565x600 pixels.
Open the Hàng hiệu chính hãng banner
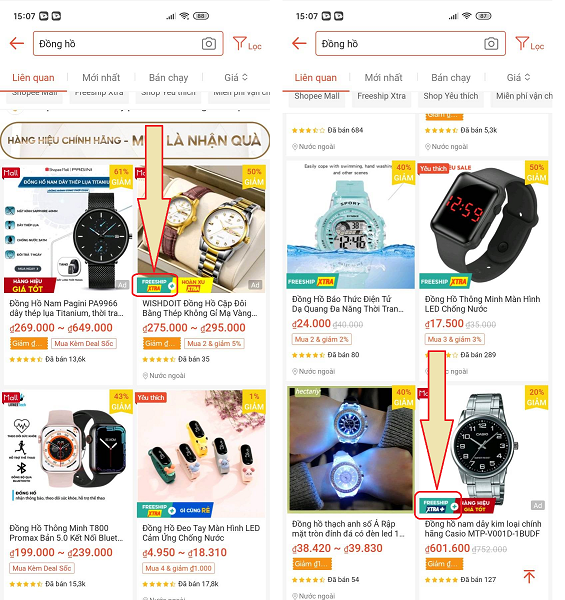pos(135,140)
